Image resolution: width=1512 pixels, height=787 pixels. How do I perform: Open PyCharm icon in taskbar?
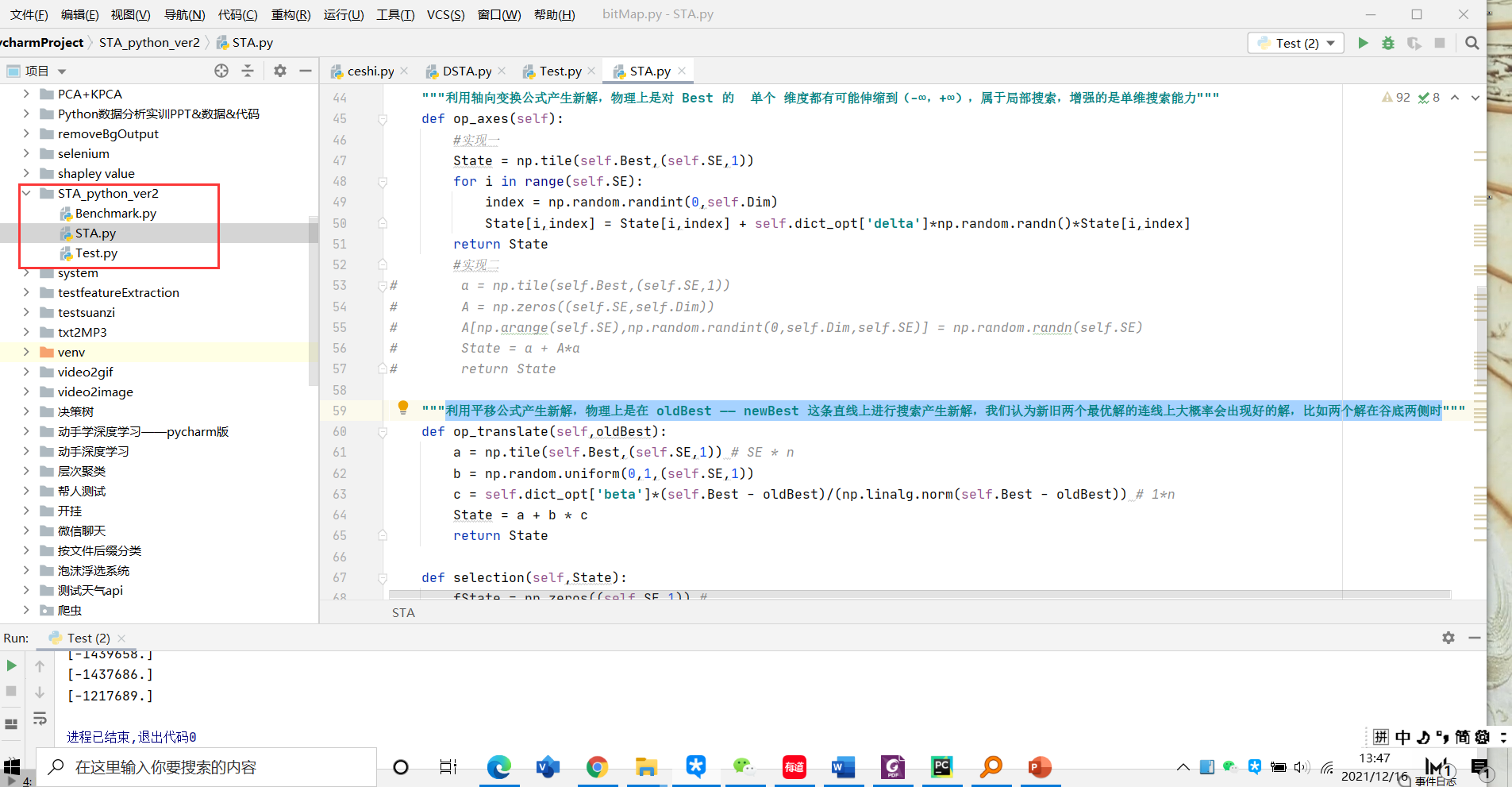click(x=942, y=766)
